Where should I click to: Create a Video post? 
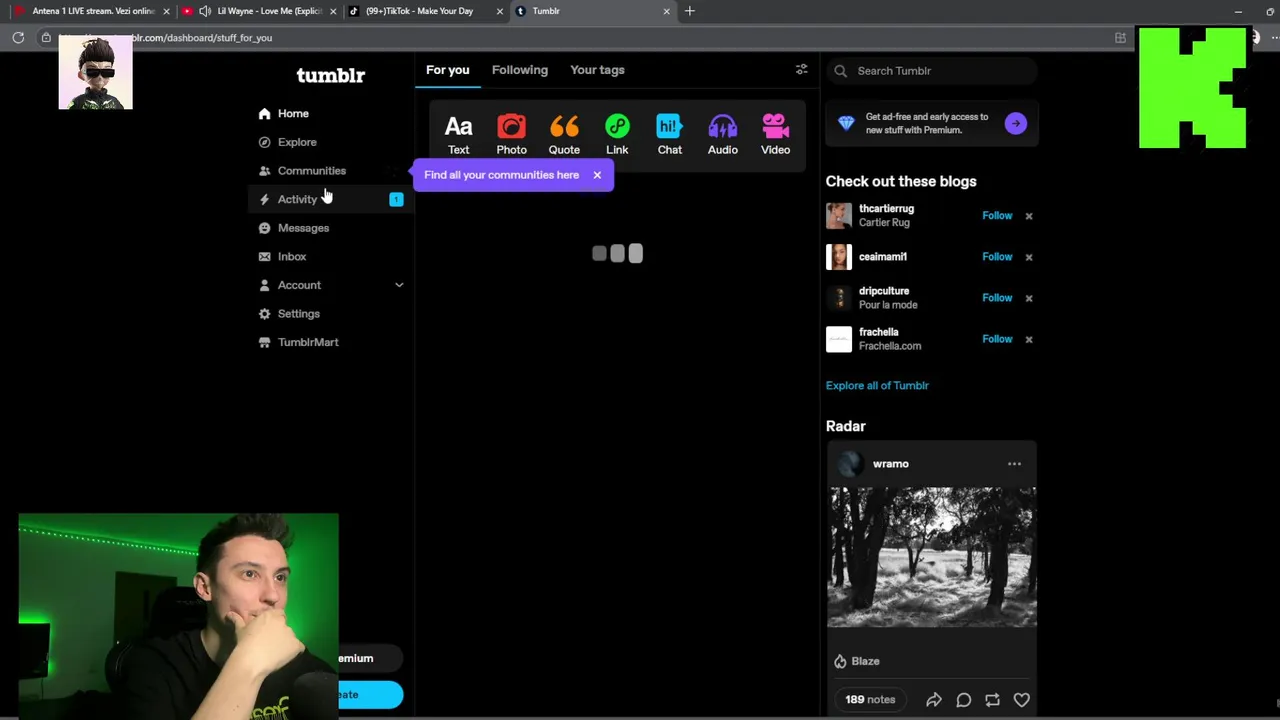pyautogui.click(x=775, y=134)
